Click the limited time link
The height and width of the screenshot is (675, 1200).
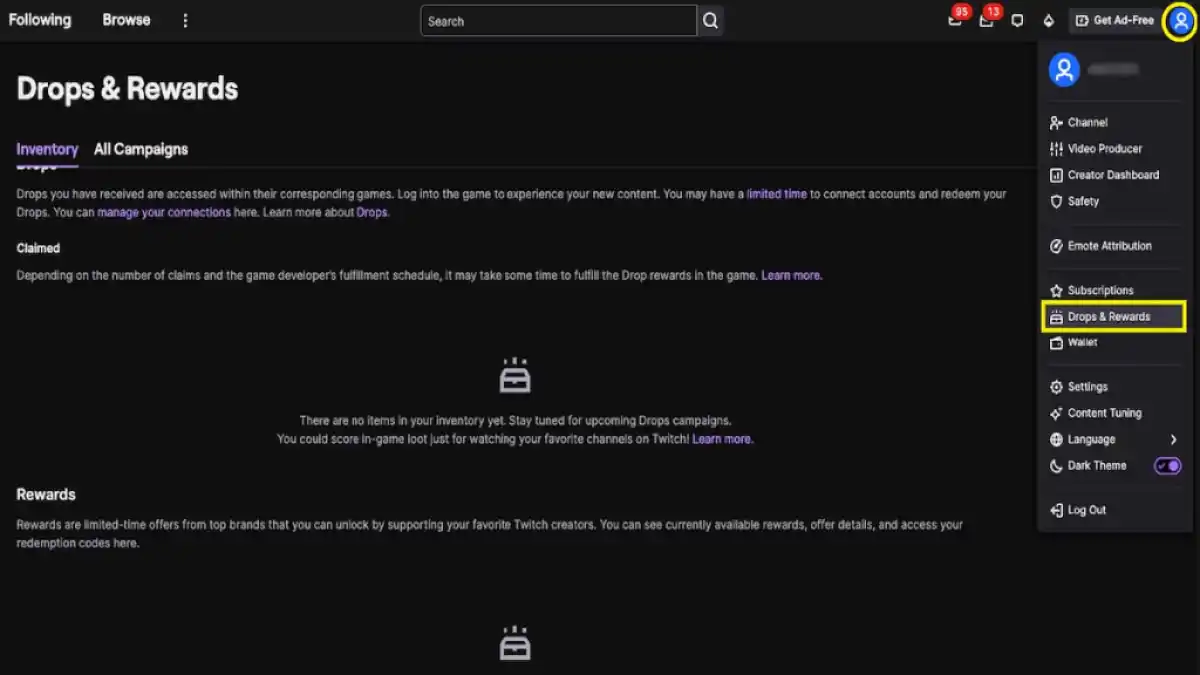777,194
